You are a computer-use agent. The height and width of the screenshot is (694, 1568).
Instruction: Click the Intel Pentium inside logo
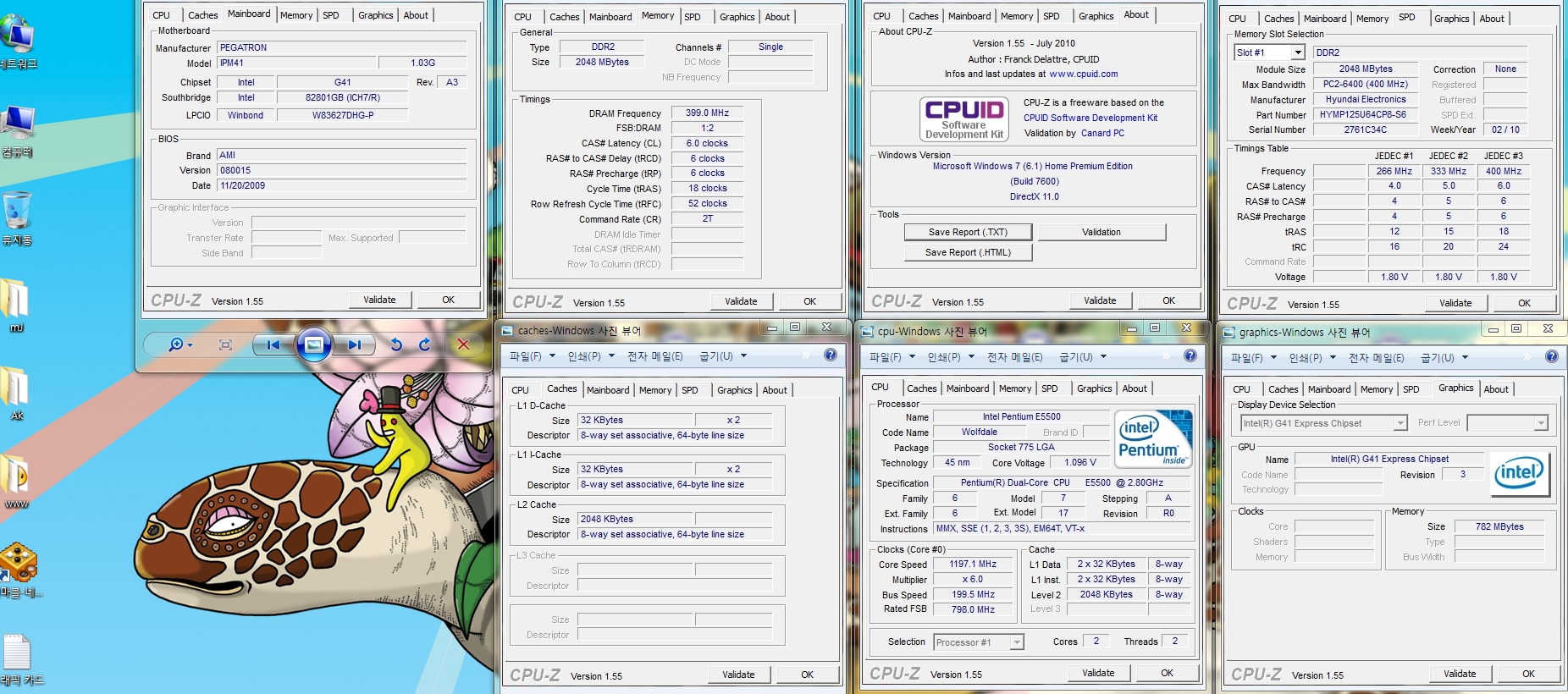pos(1153,438)
